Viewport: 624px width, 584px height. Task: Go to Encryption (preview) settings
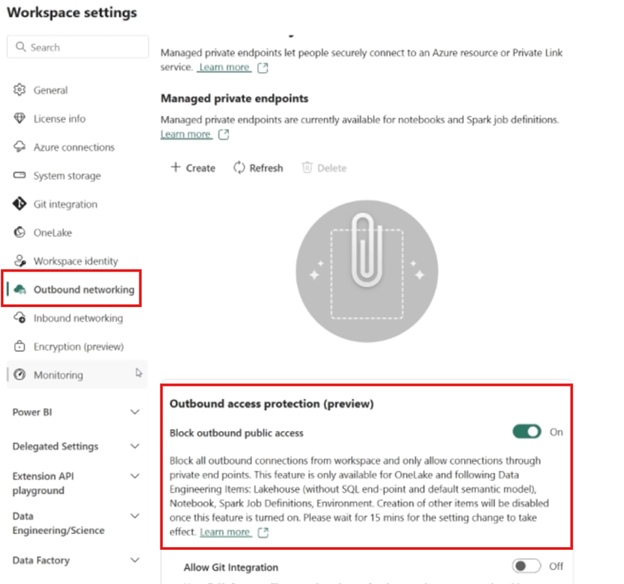coord(78,346)
